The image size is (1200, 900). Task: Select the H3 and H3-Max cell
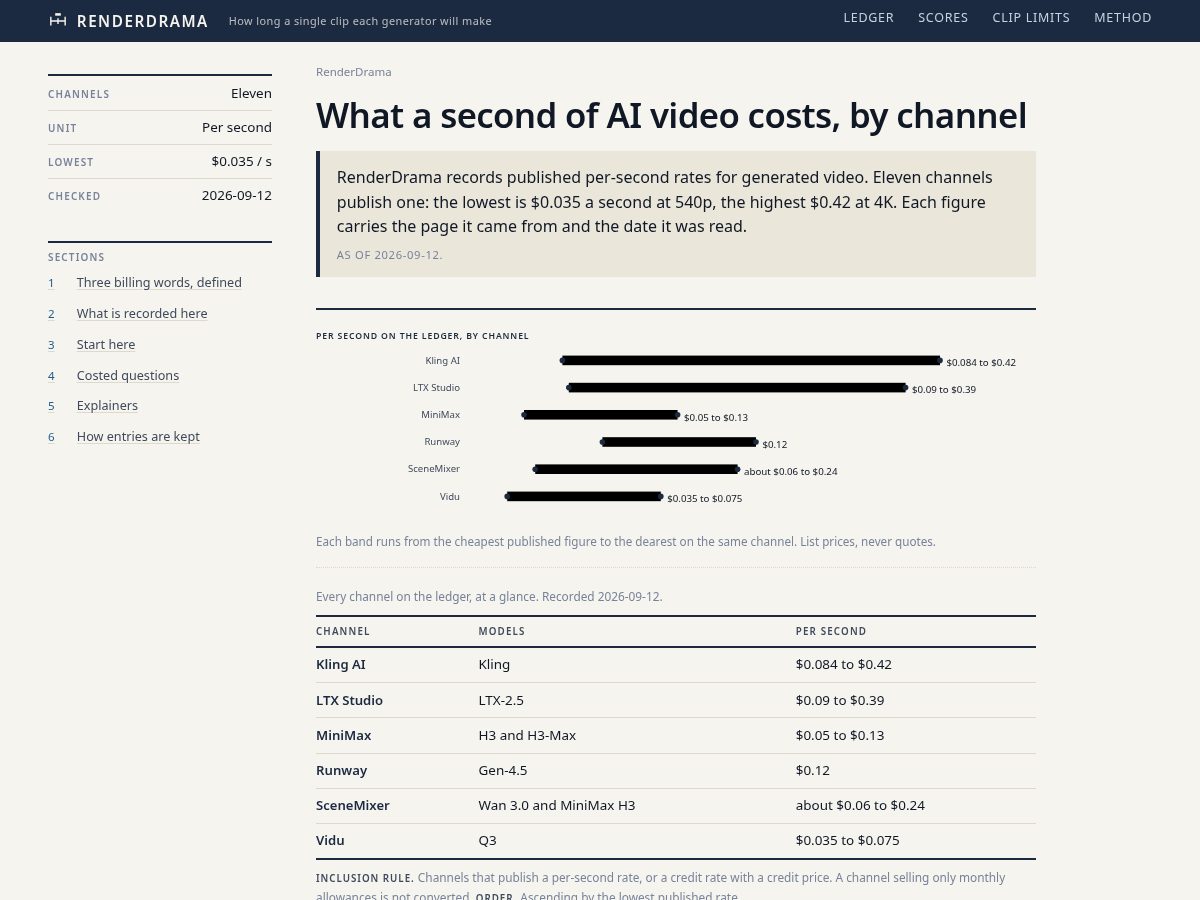point(527,735)
